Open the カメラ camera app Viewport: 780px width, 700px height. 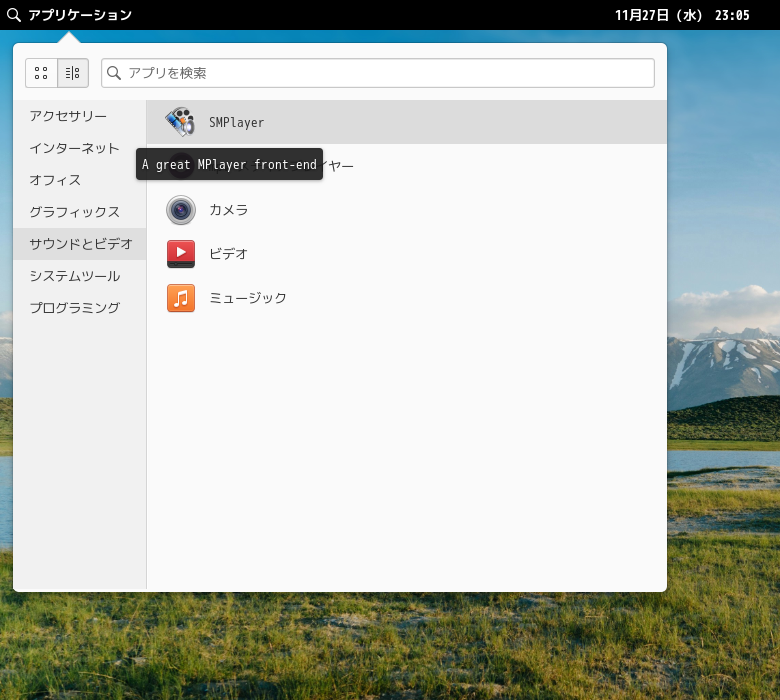[x=406, y=210]
